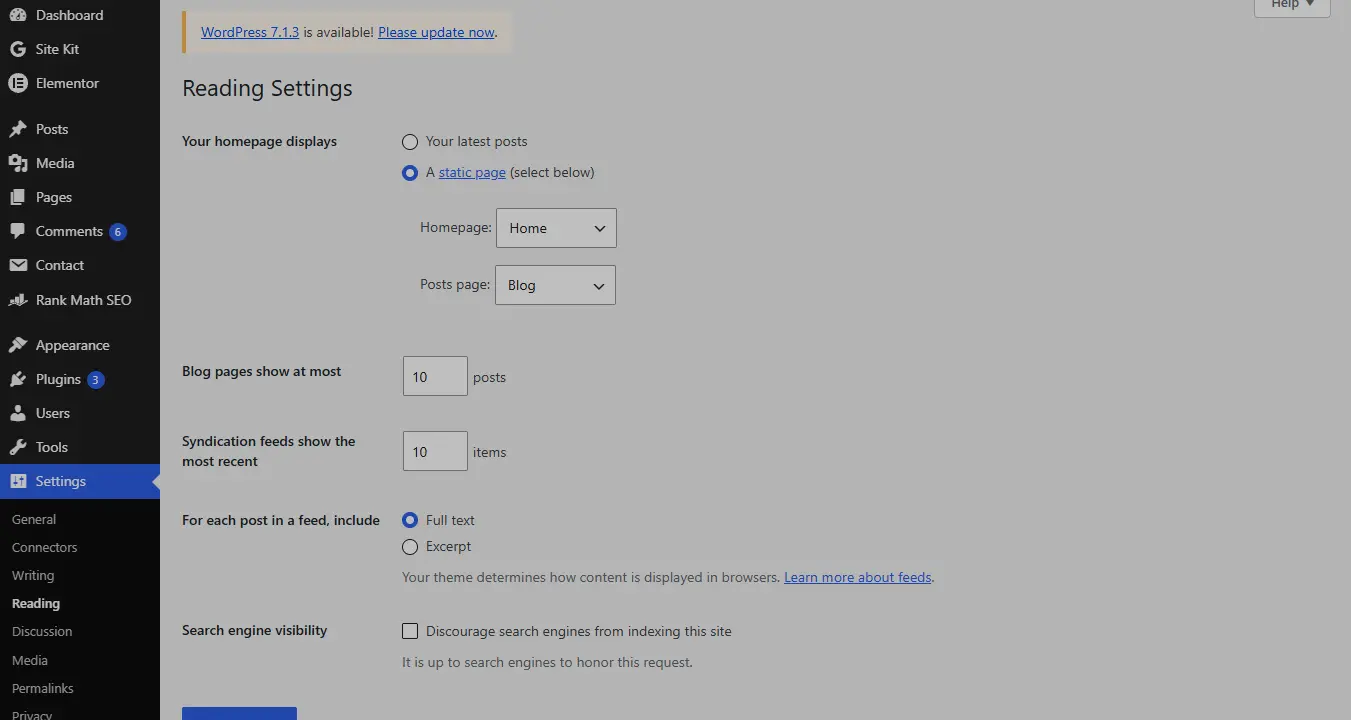
Task: Enable 'Discourage search engines' checkbox
Action: [410, 631]
